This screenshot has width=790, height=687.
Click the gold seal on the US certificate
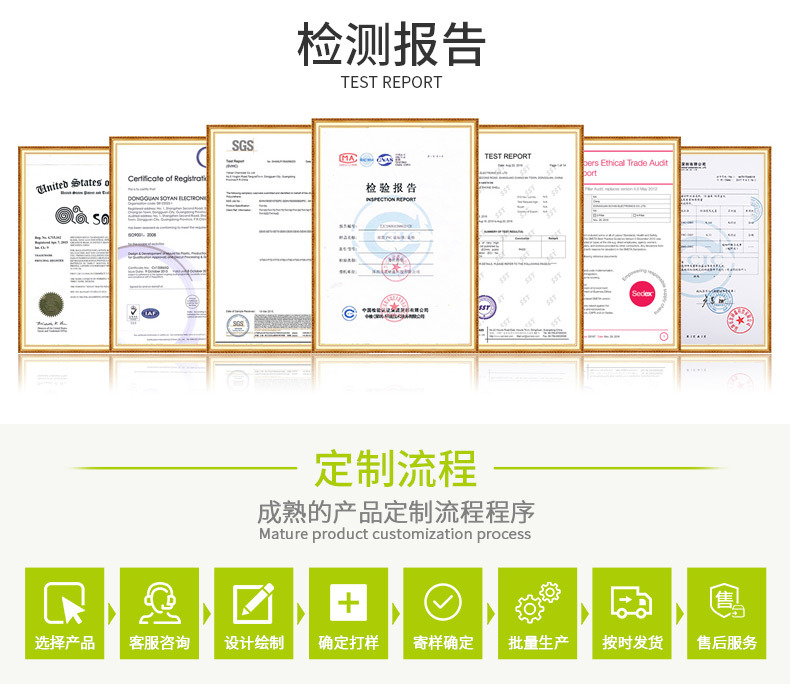pos(51,304)
